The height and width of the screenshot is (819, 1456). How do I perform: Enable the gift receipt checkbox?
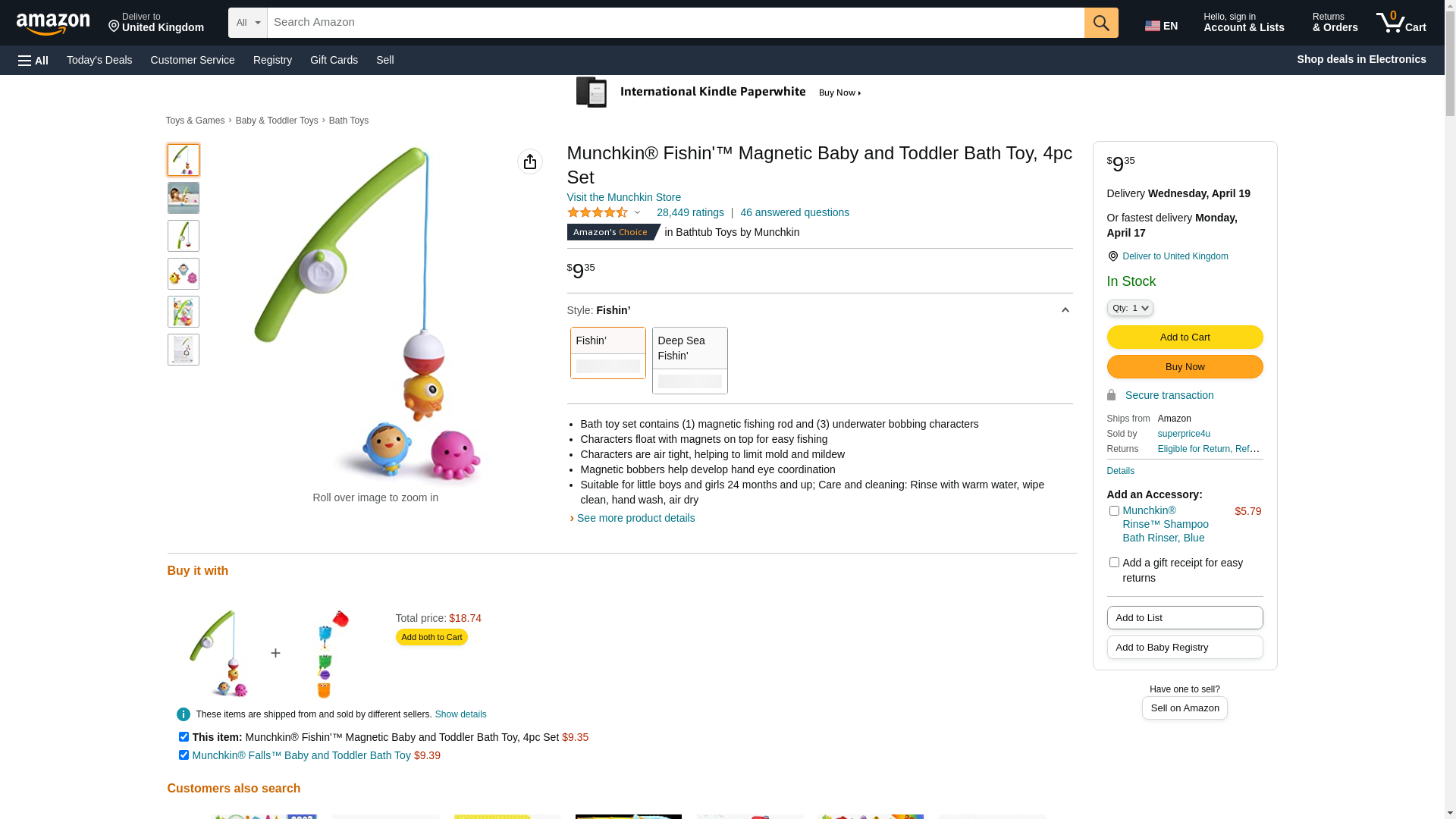[x=1114, y=563]
